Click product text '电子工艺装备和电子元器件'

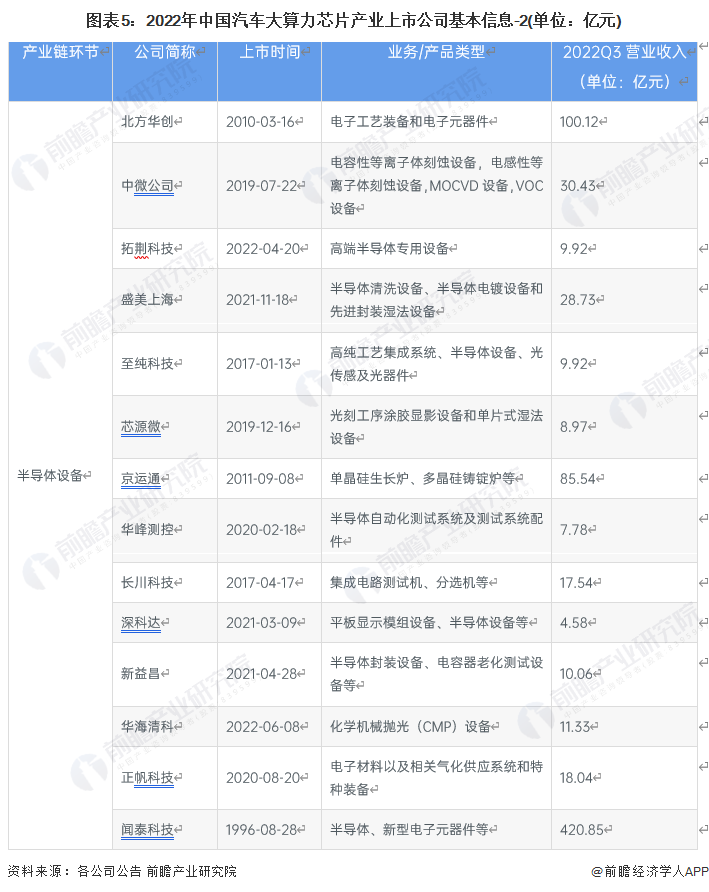pos(409,122)
